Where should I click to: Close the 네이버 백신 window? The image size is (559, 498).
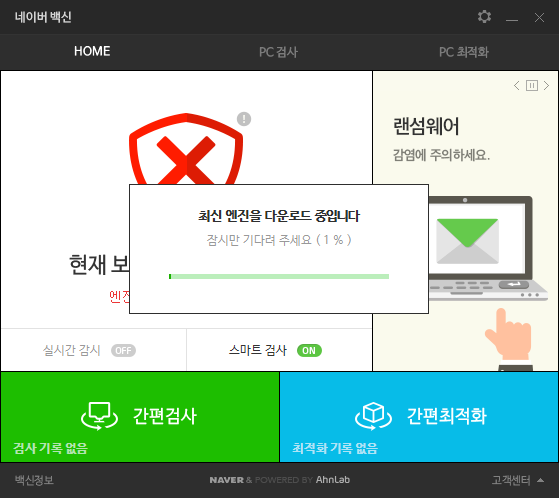click(x=539, y=17)
